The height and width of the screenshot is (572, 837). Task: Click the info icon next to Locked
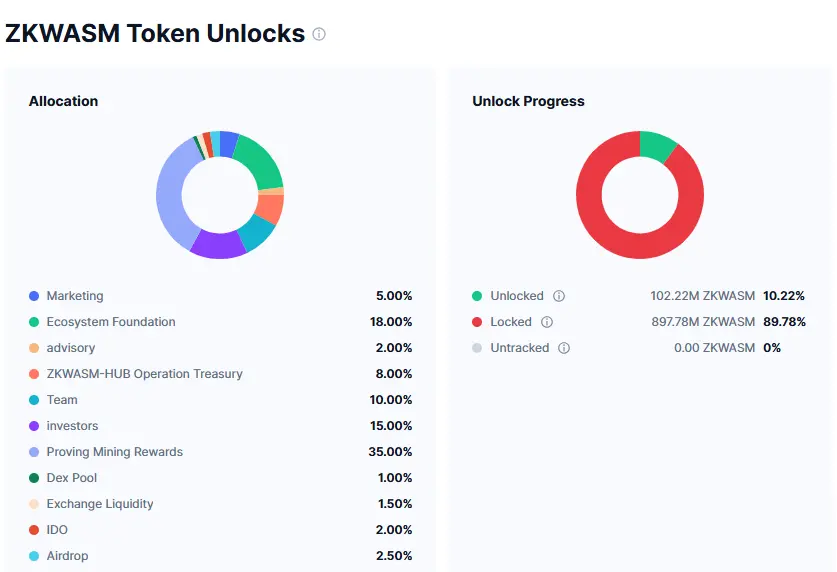click(x=547, y=322)
